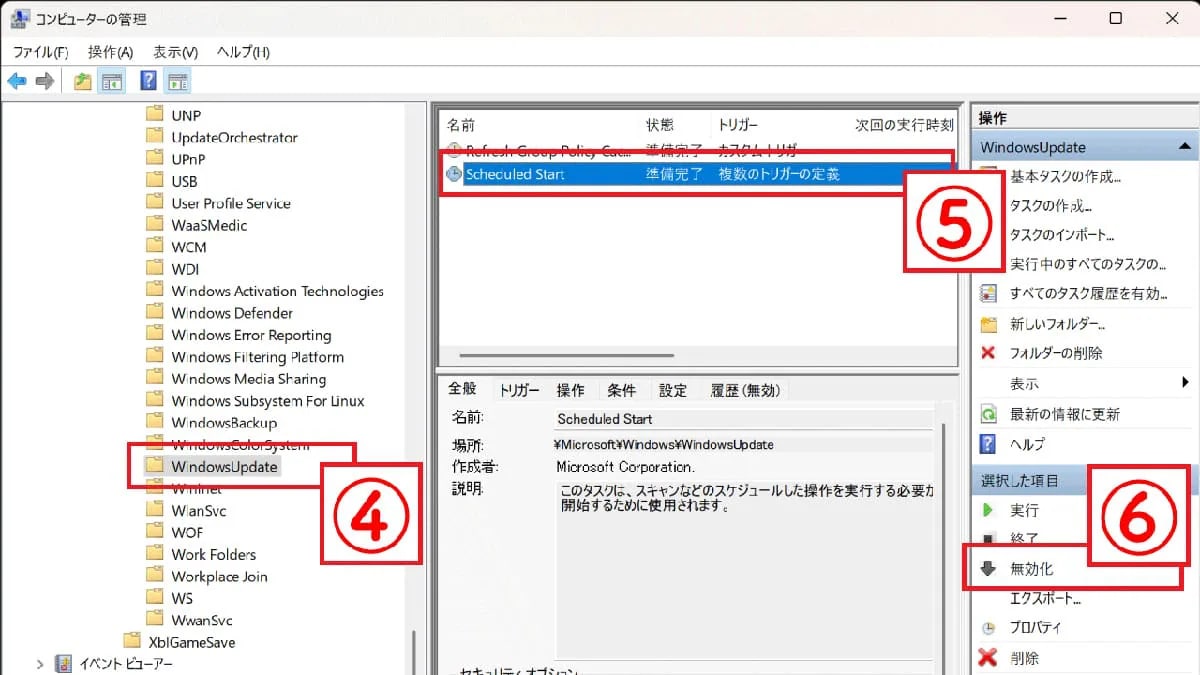Expand the 表示 submenu arrow

tap(1185, 383)
